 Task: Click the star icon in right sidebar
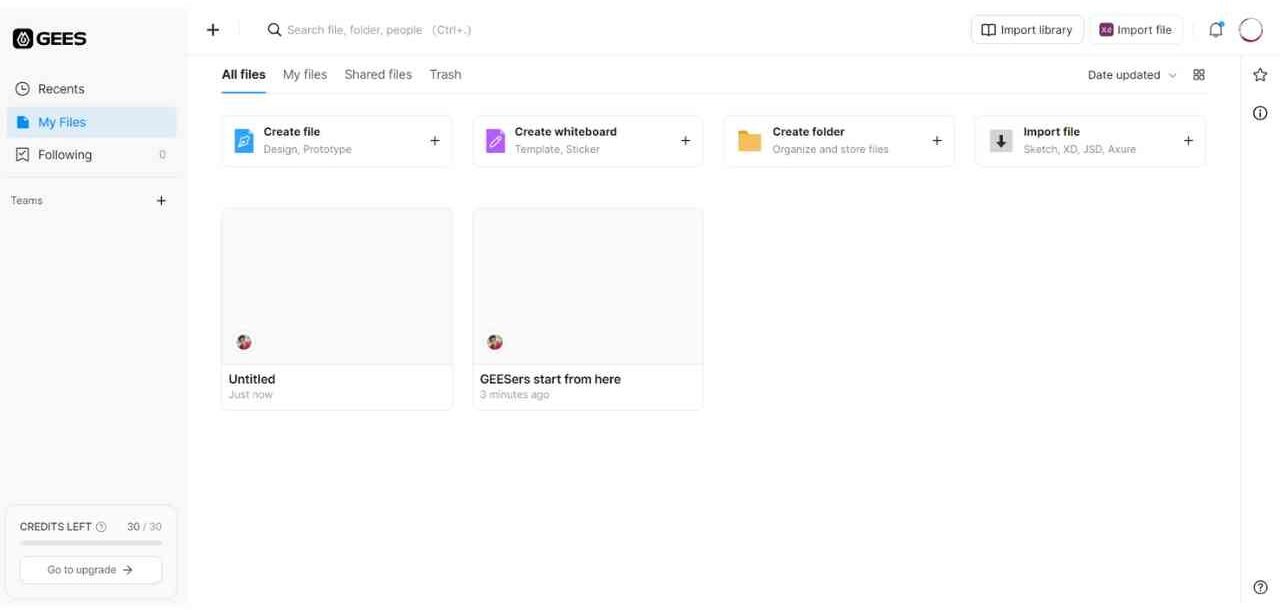pos(1259,73)
